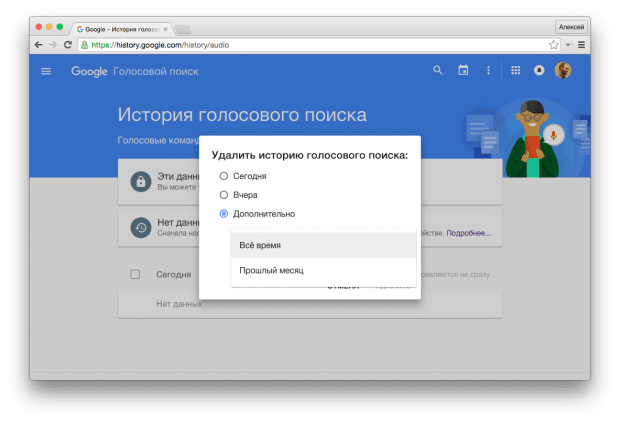Click the address bar URL field
The image size is (620, 422).
[300, 45]
